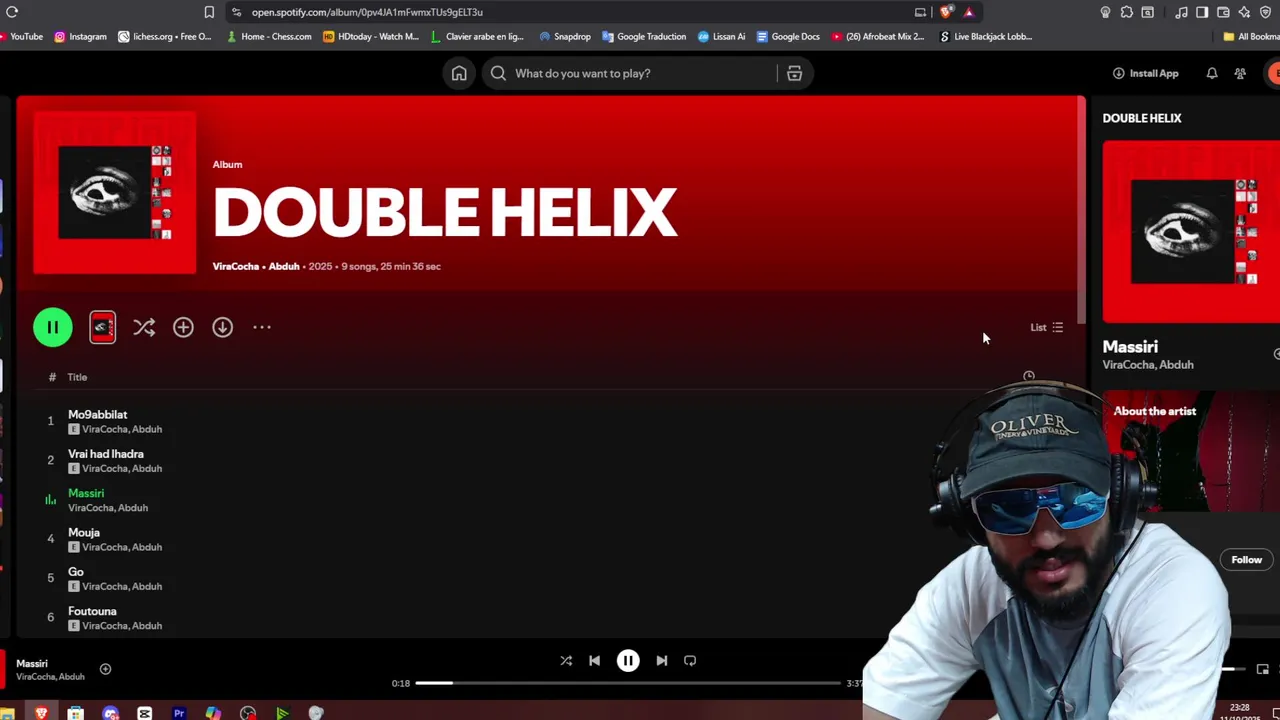This screenshot has width=1280, height=720.
Task: Reload the page
Action: [x=12, y=12]
